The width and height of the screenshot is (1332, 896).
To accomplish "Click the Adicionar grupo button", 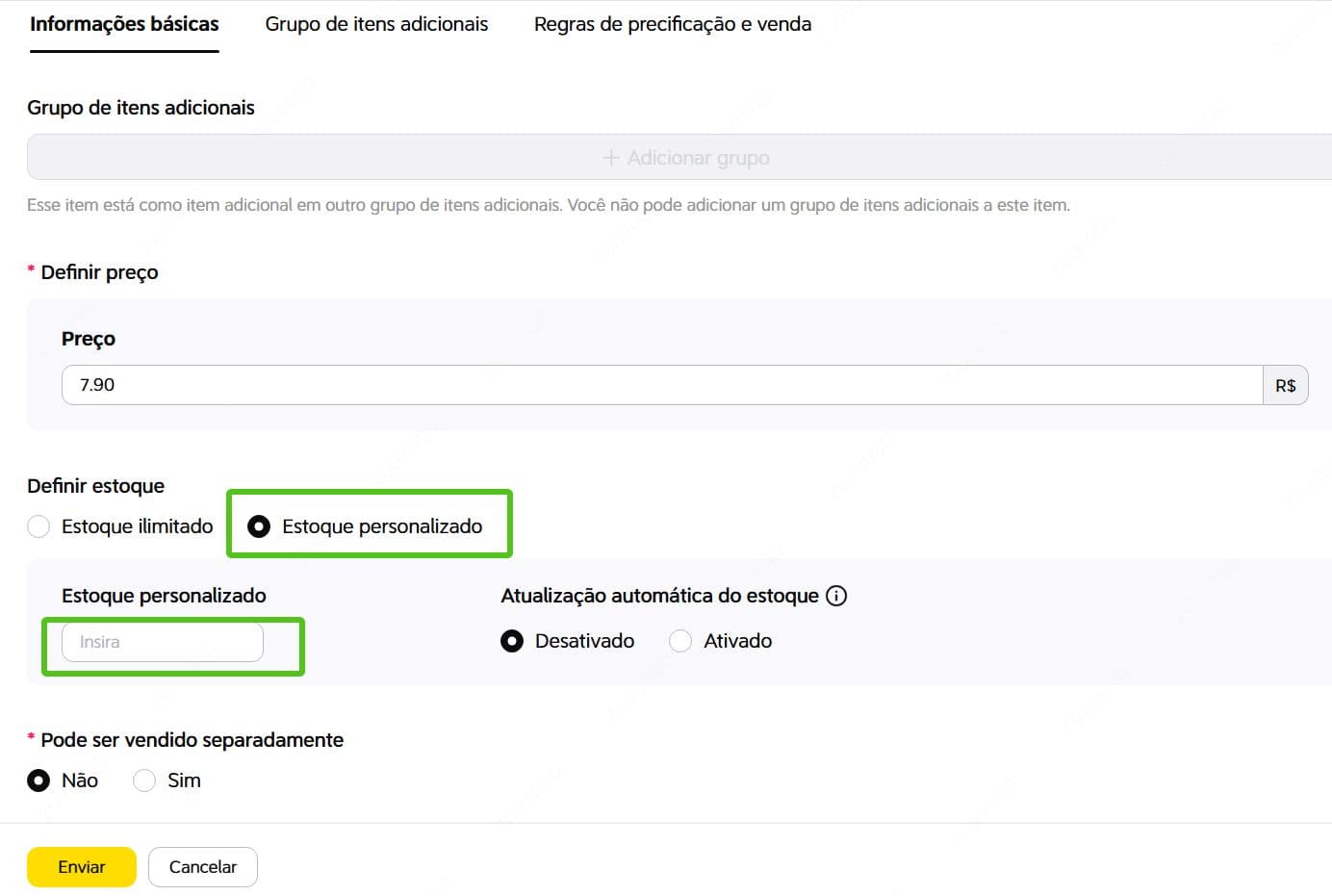I will [x=679, y=157].
